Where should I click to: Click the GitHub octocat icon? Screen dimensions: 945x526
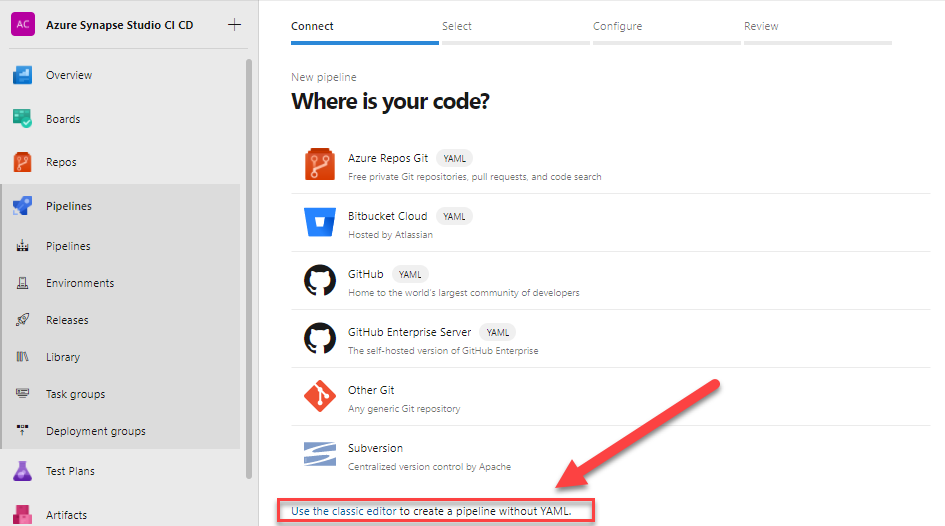320,280
